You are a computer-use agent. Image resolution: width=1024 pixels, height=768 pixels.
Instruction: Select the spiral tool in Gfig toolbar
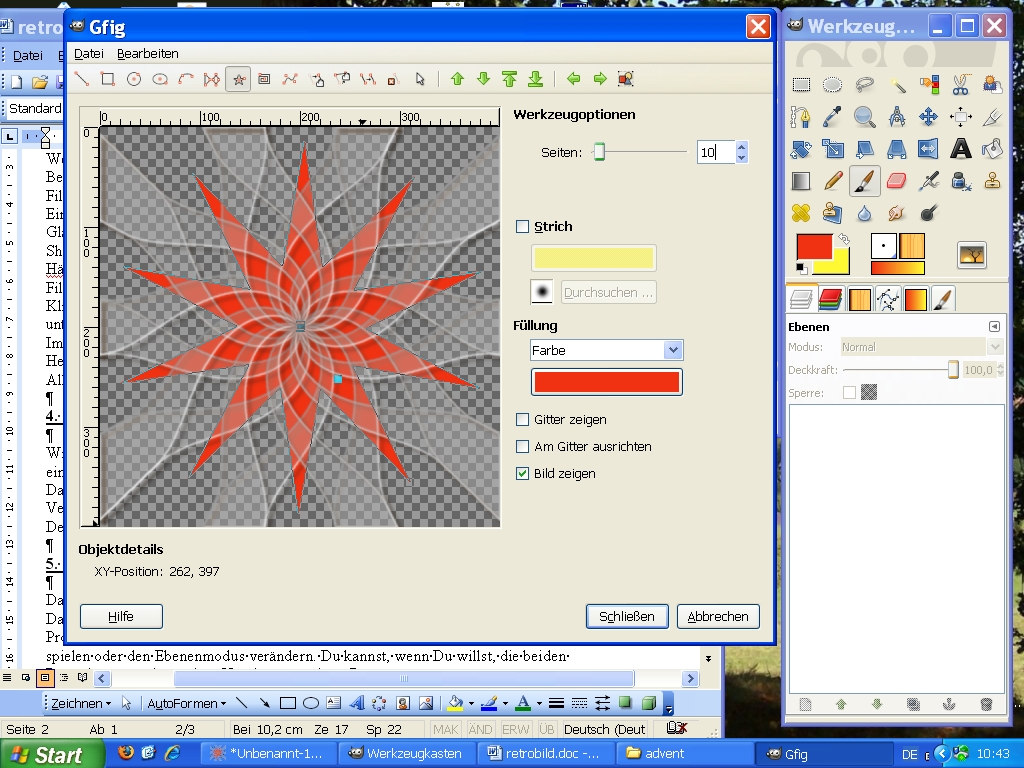pos(264,80)
